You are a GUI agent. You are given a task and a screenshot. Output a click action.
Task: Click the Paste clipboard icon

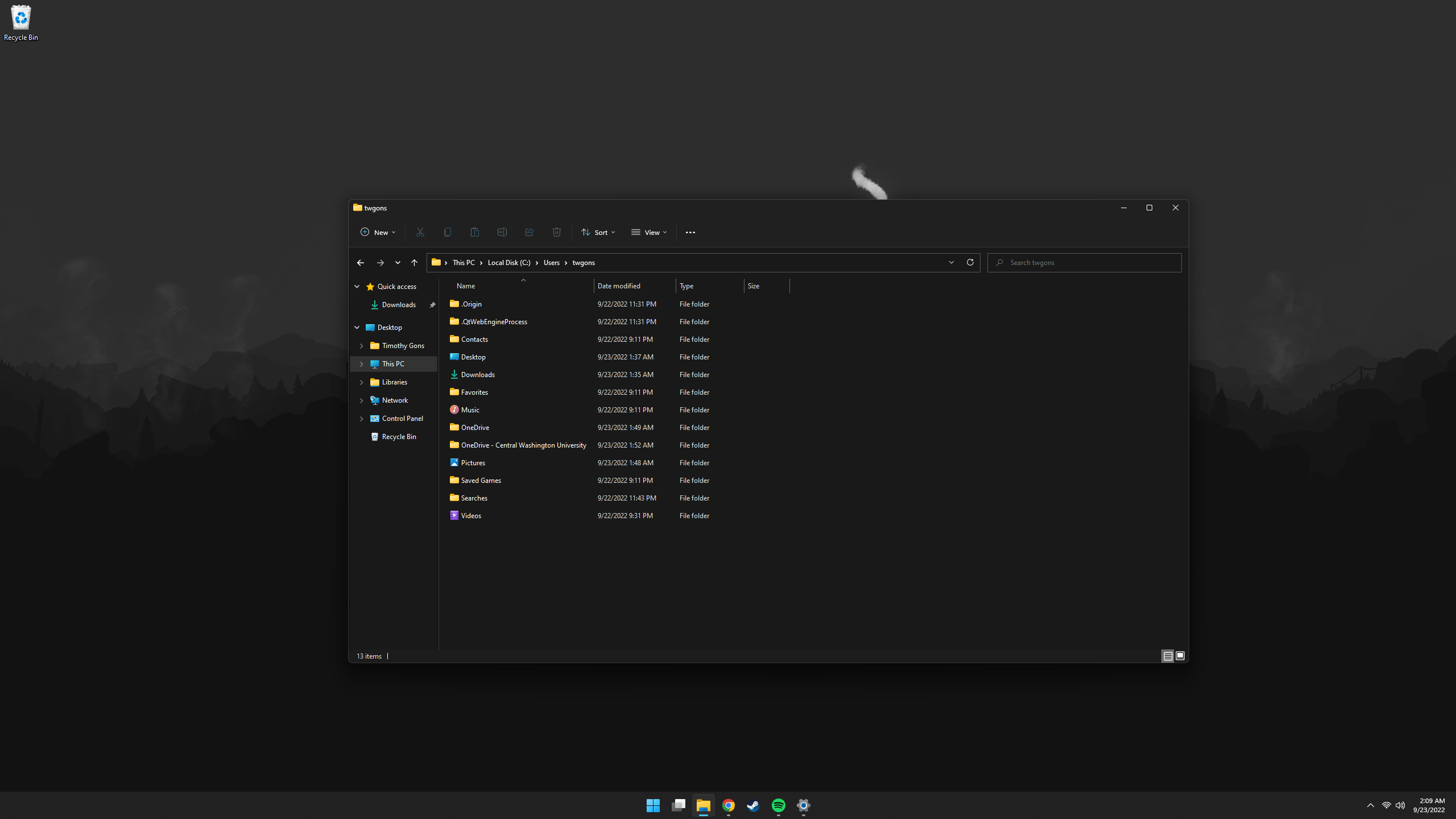point(475,232)
